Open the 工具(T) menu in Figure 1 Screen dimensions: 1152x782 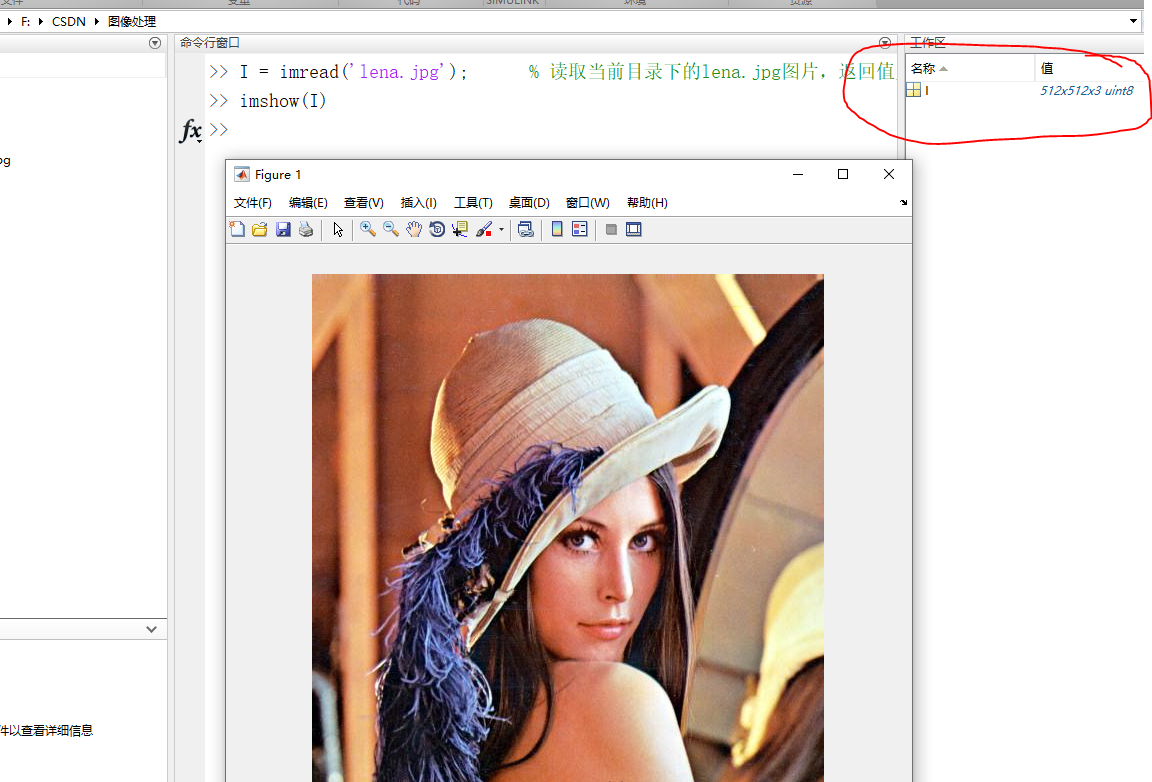point(473,203)
